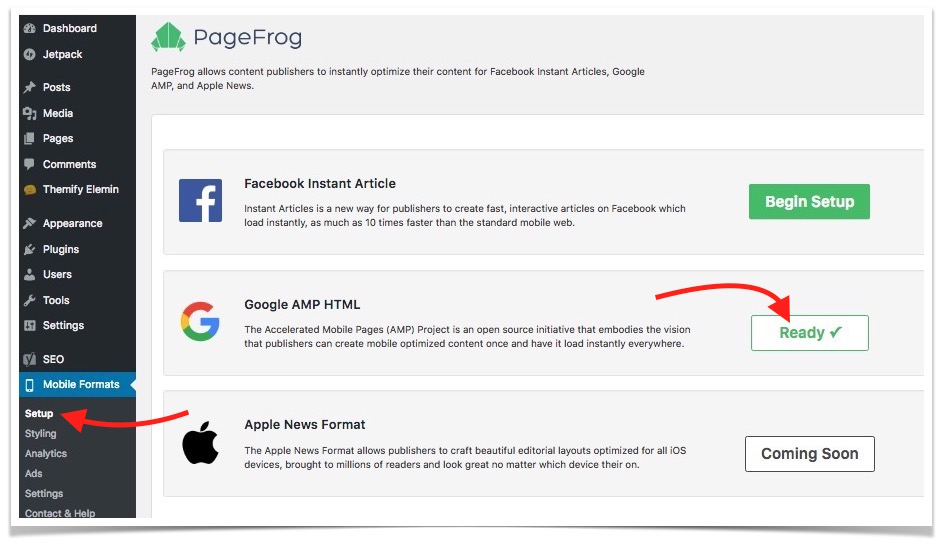Click the Coming Soon button
The width and height of the screenshot is (944, 543).
pyautogui.click(x=809, y=453)
